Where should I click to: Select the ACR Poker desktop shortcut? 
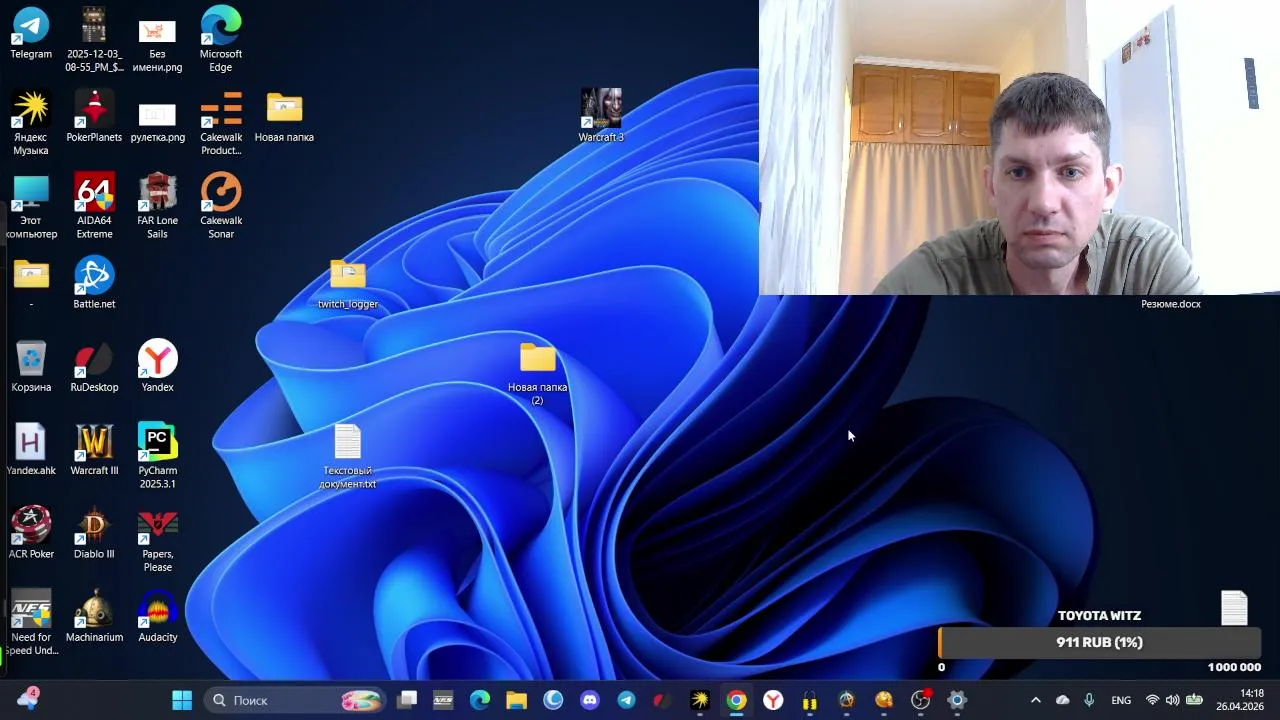pyautogui.click(x=31, y=532)
